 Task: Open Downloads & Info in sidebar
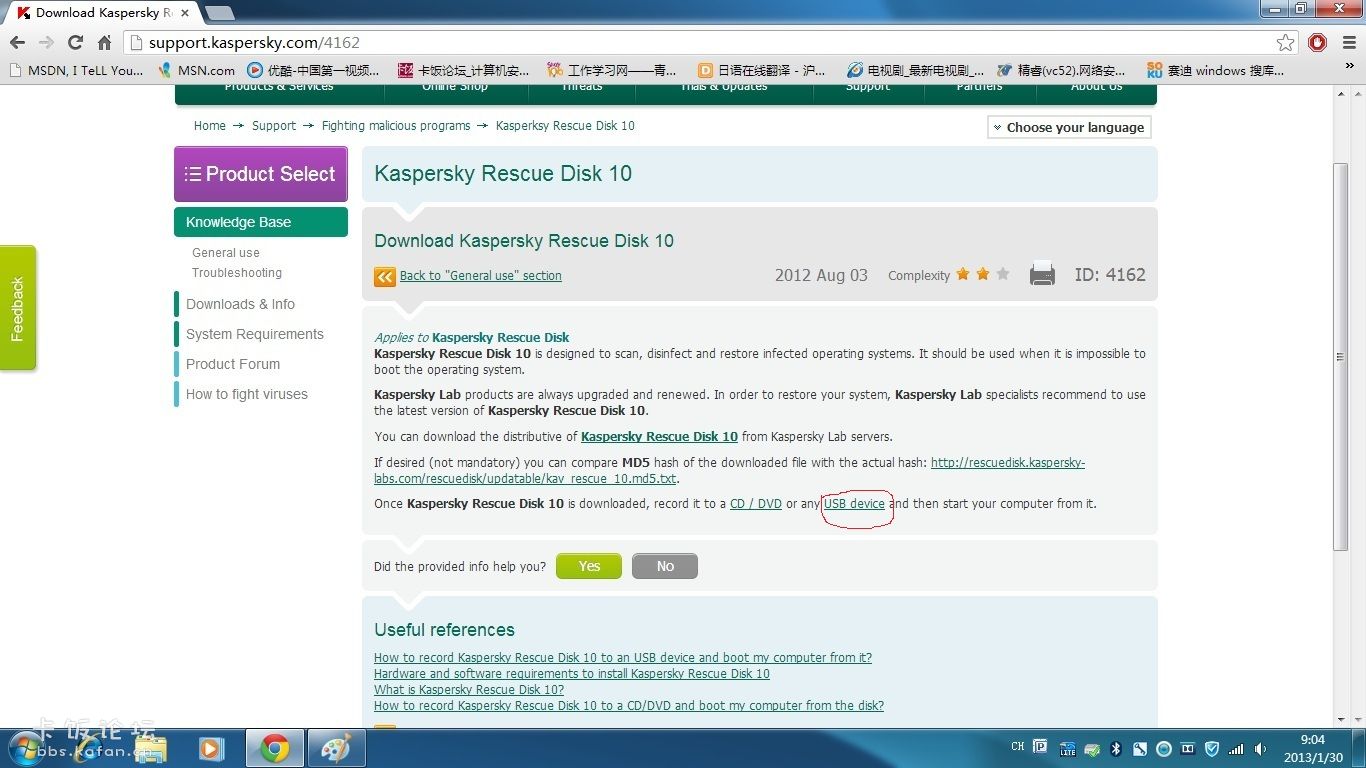coord(240,304)
